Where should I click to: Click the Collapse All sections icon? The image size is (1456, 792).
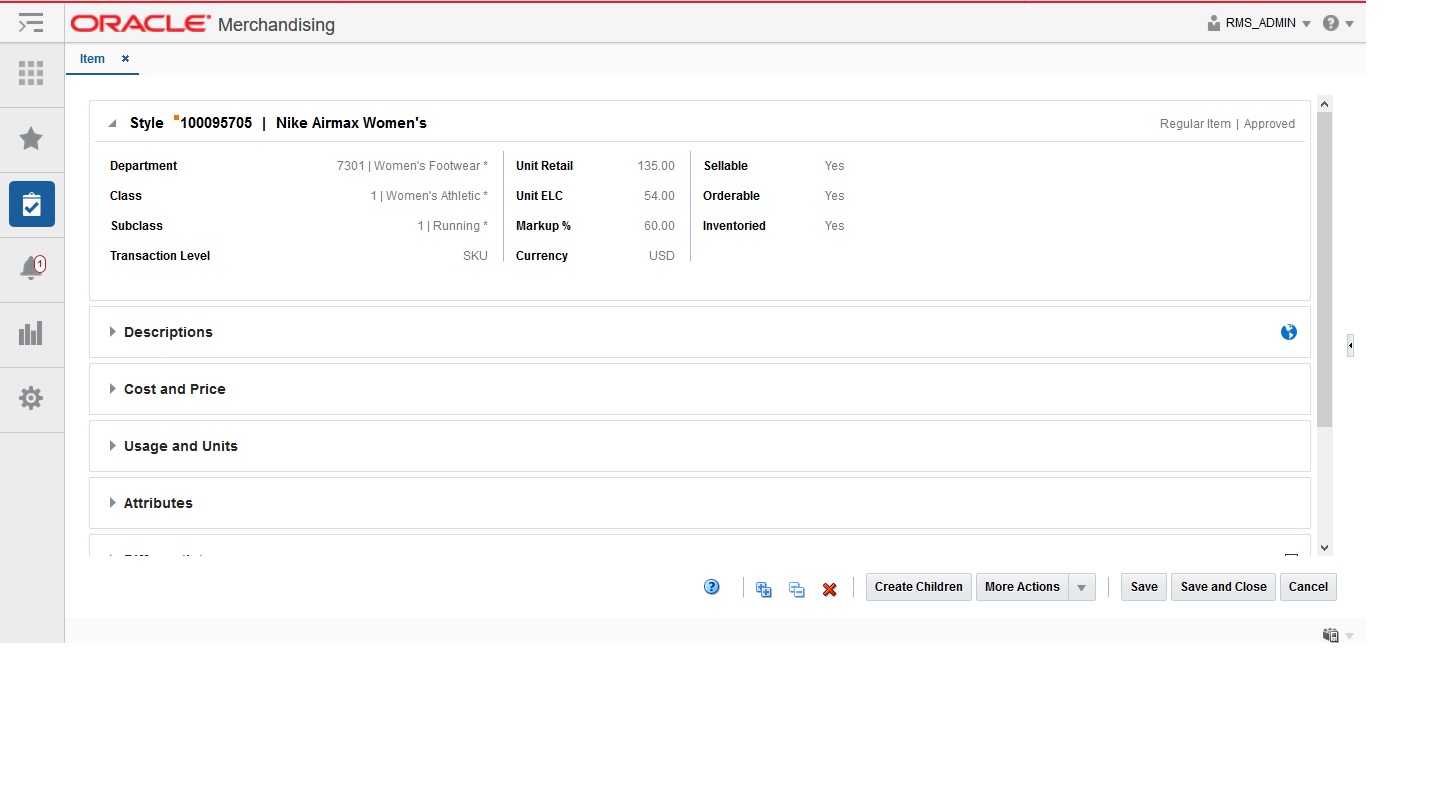pos(797,589)
